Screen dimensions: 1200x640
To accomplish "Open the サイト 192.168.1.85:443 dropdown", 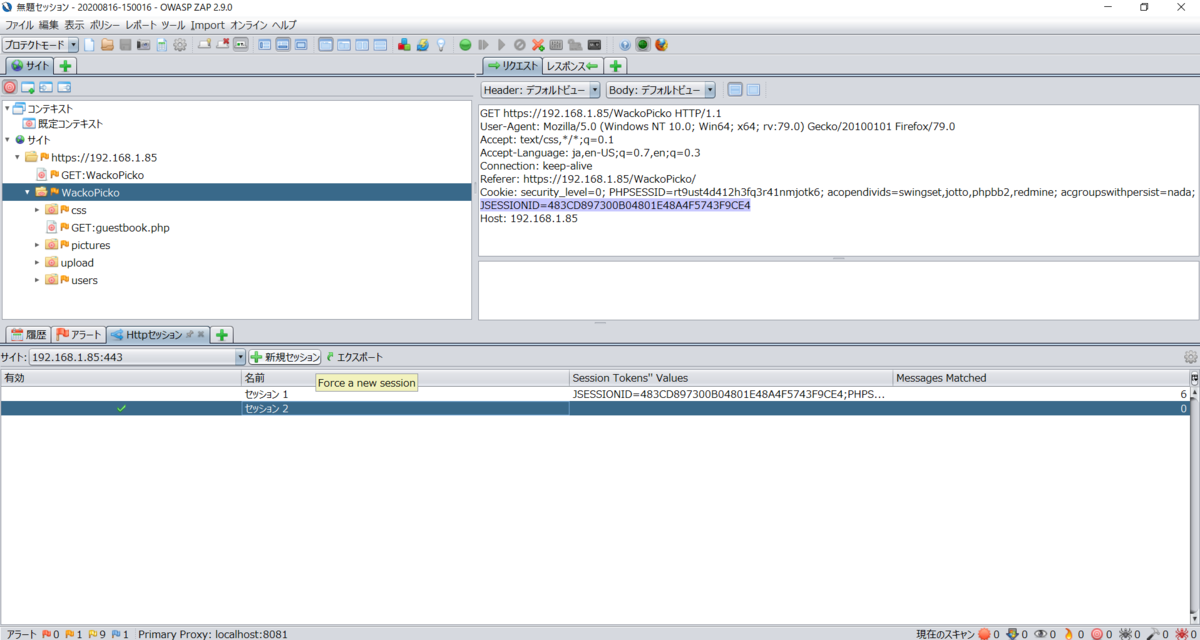I will [240, 357].
